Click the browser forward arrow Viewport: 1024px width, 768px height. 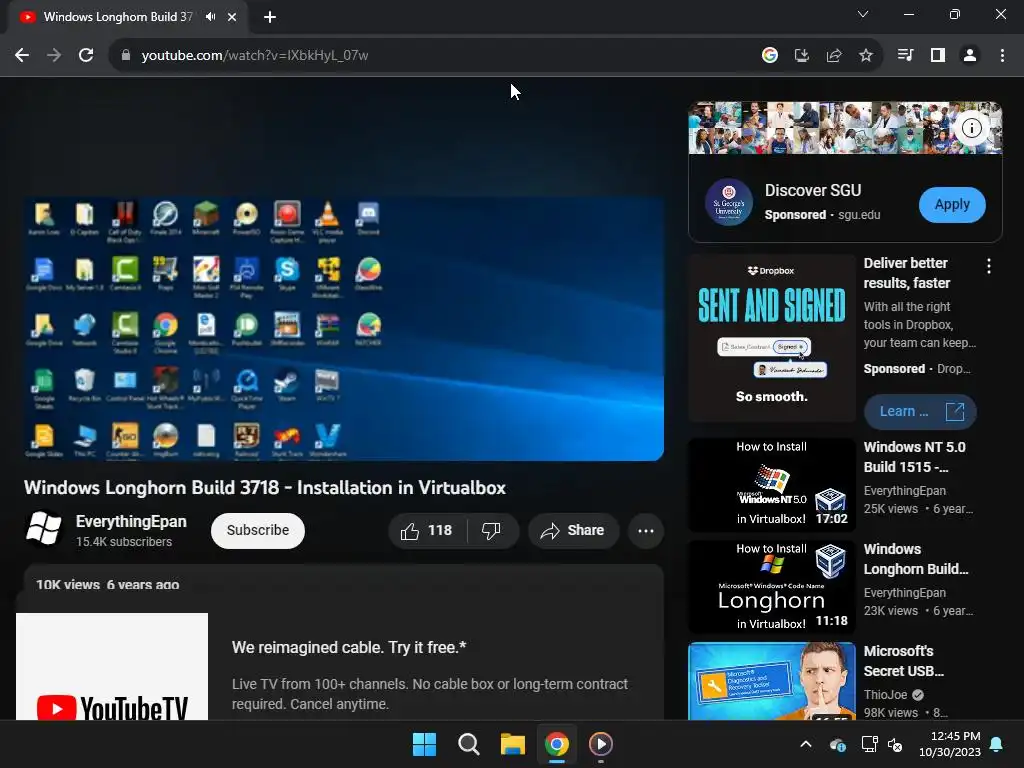(54, 56)
